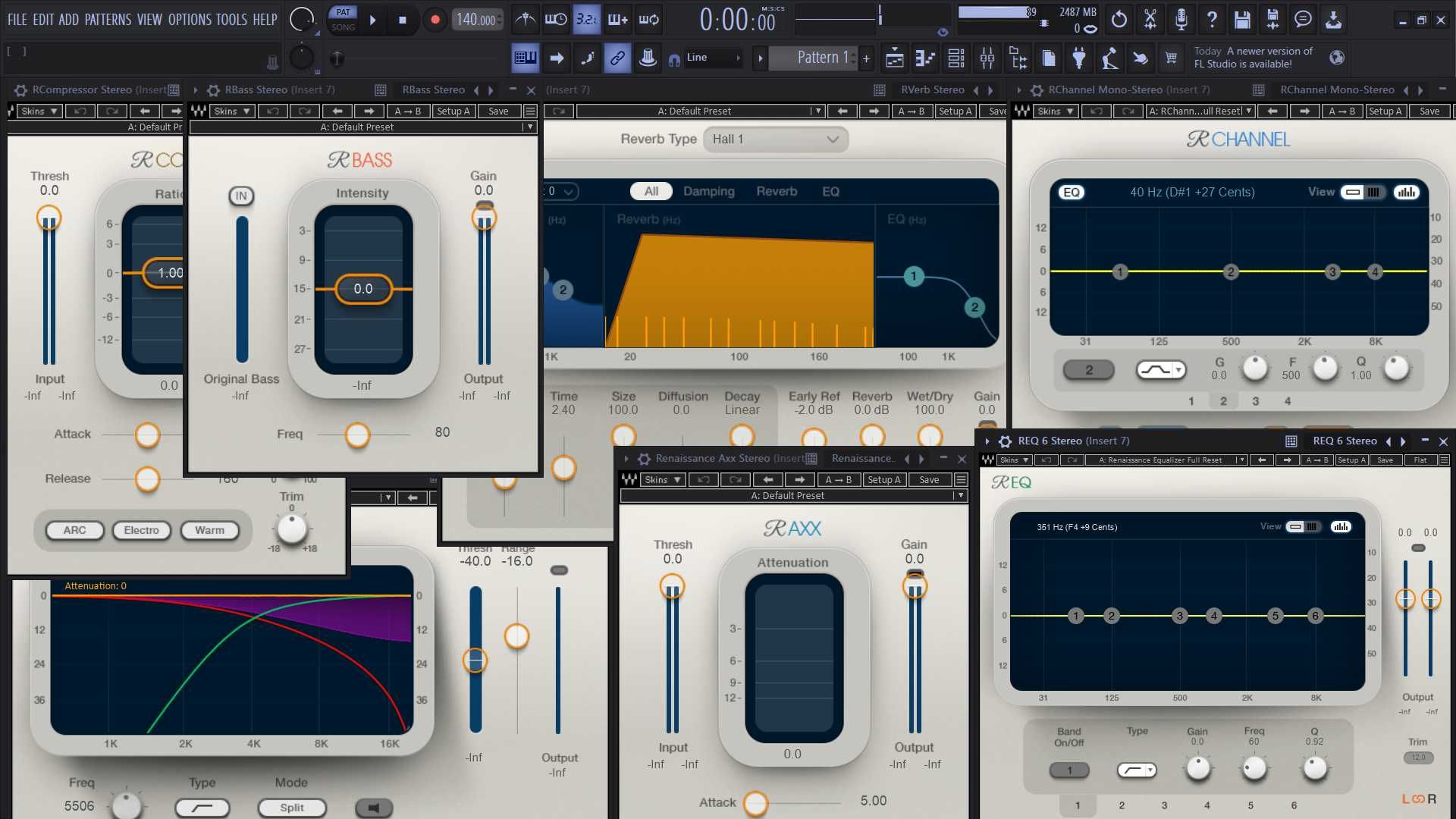This screenshot has height=819, width=1456.
Task: Open undo history icon
Action: tap(1119, 20)
